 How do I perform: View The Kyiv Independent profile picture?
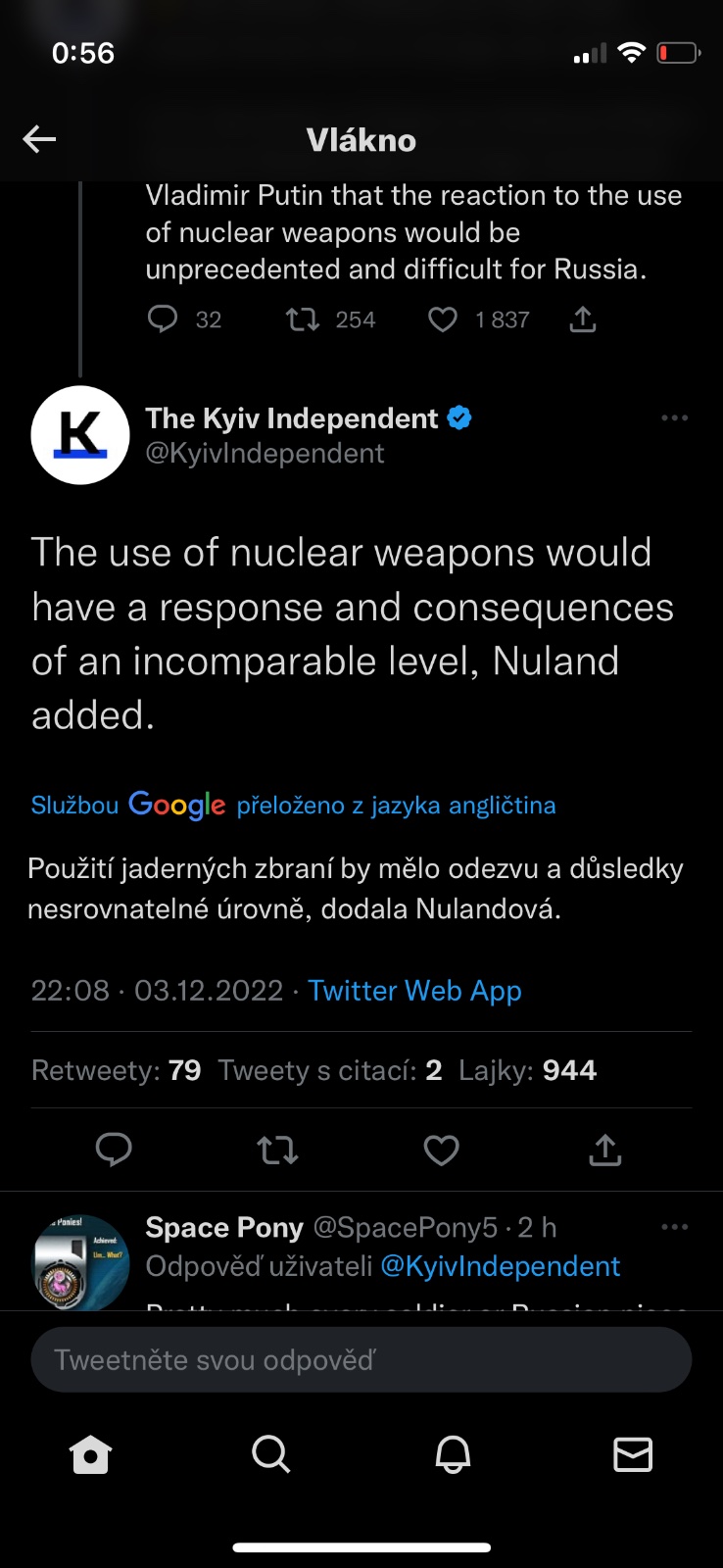80,435
